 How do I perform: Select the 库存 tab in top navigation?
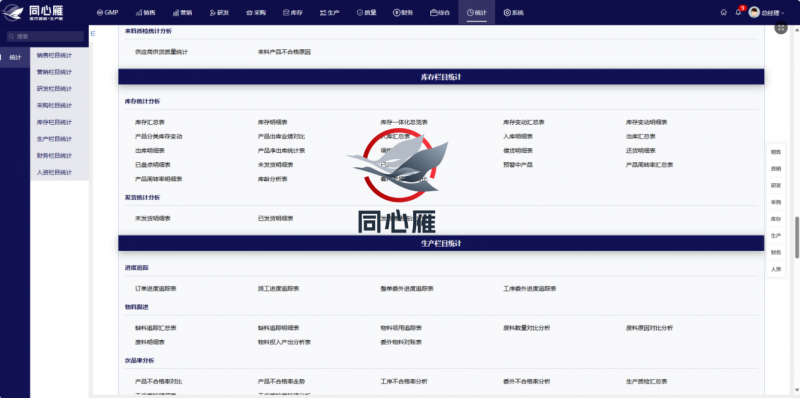[x=292, y=12]
